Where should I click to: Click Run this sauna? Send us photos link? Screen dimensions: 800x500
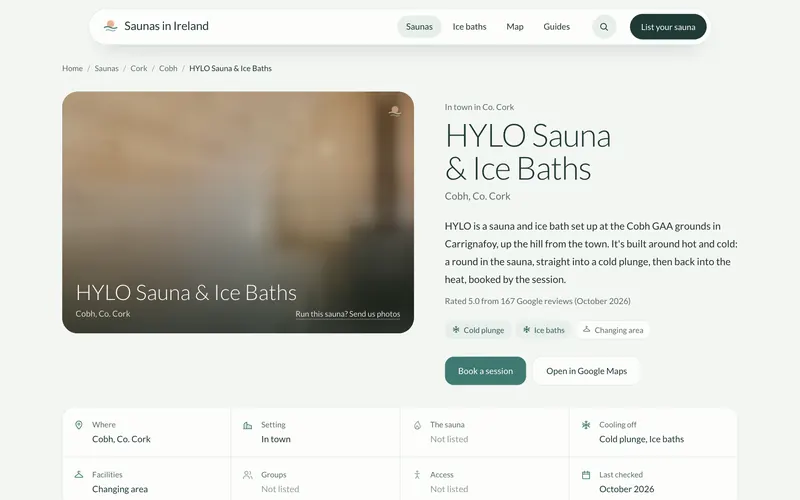click(348, 314)
